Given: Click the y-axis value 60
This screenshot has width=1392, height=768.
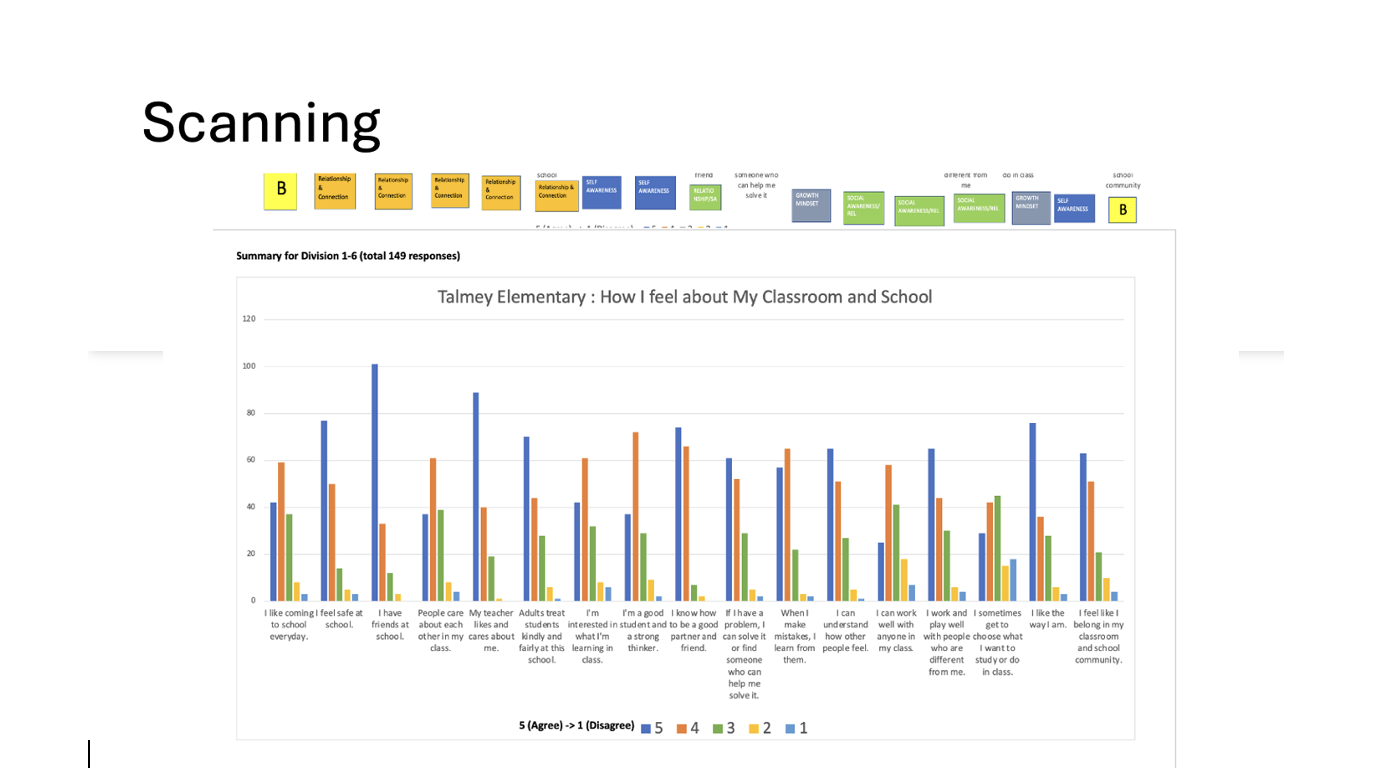Looking at the screenshot, I should click(251, 460).
